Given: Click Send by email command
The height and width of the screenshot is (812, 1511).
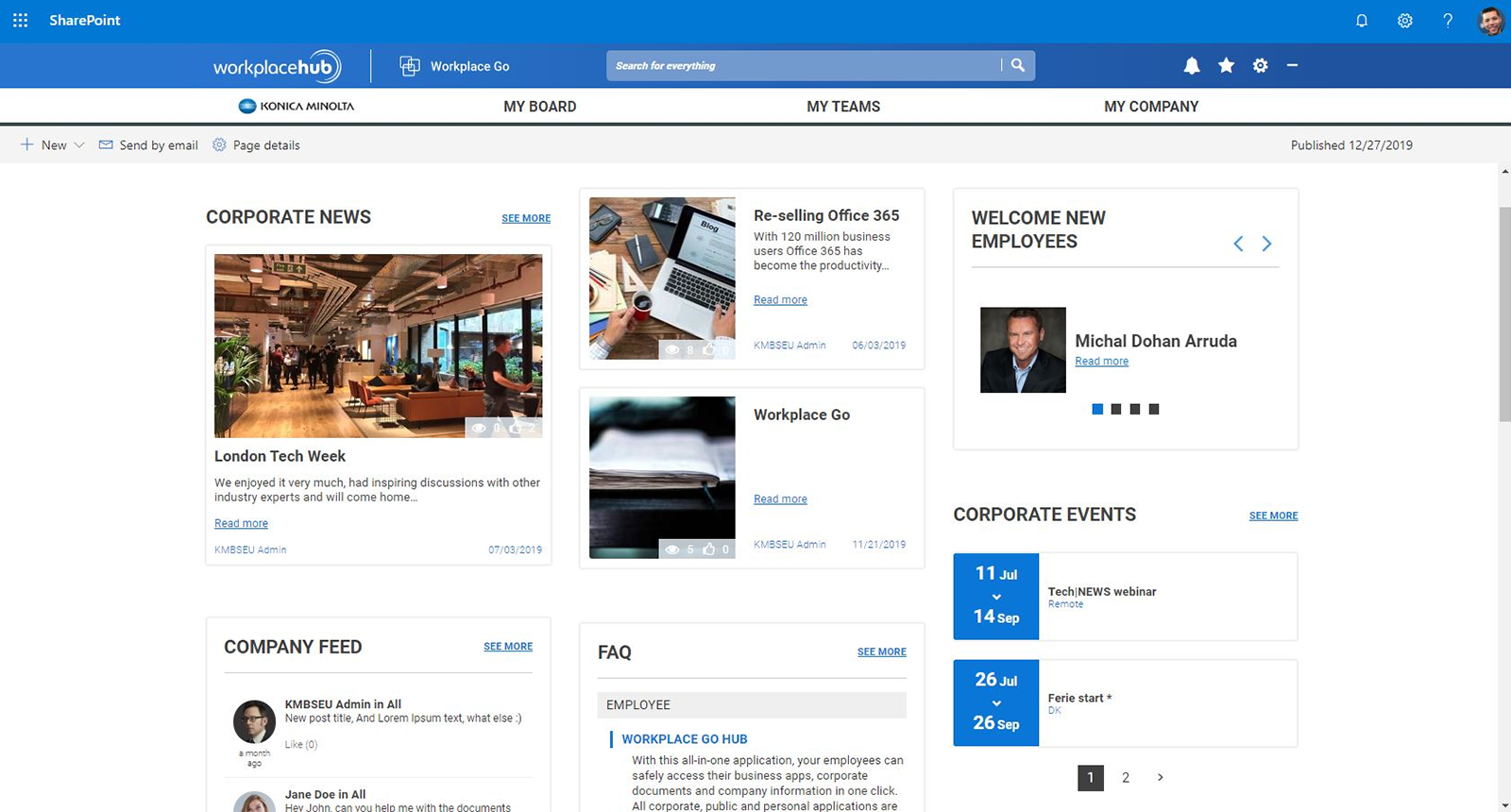Looking at the screenshot, I should click(x=148, y=144).
